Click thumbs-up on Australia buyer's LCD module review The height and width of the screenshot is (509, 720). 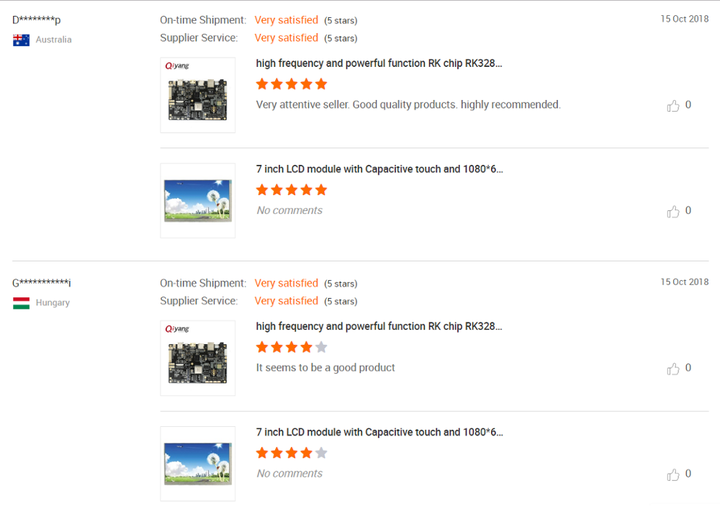pos(673,211)
